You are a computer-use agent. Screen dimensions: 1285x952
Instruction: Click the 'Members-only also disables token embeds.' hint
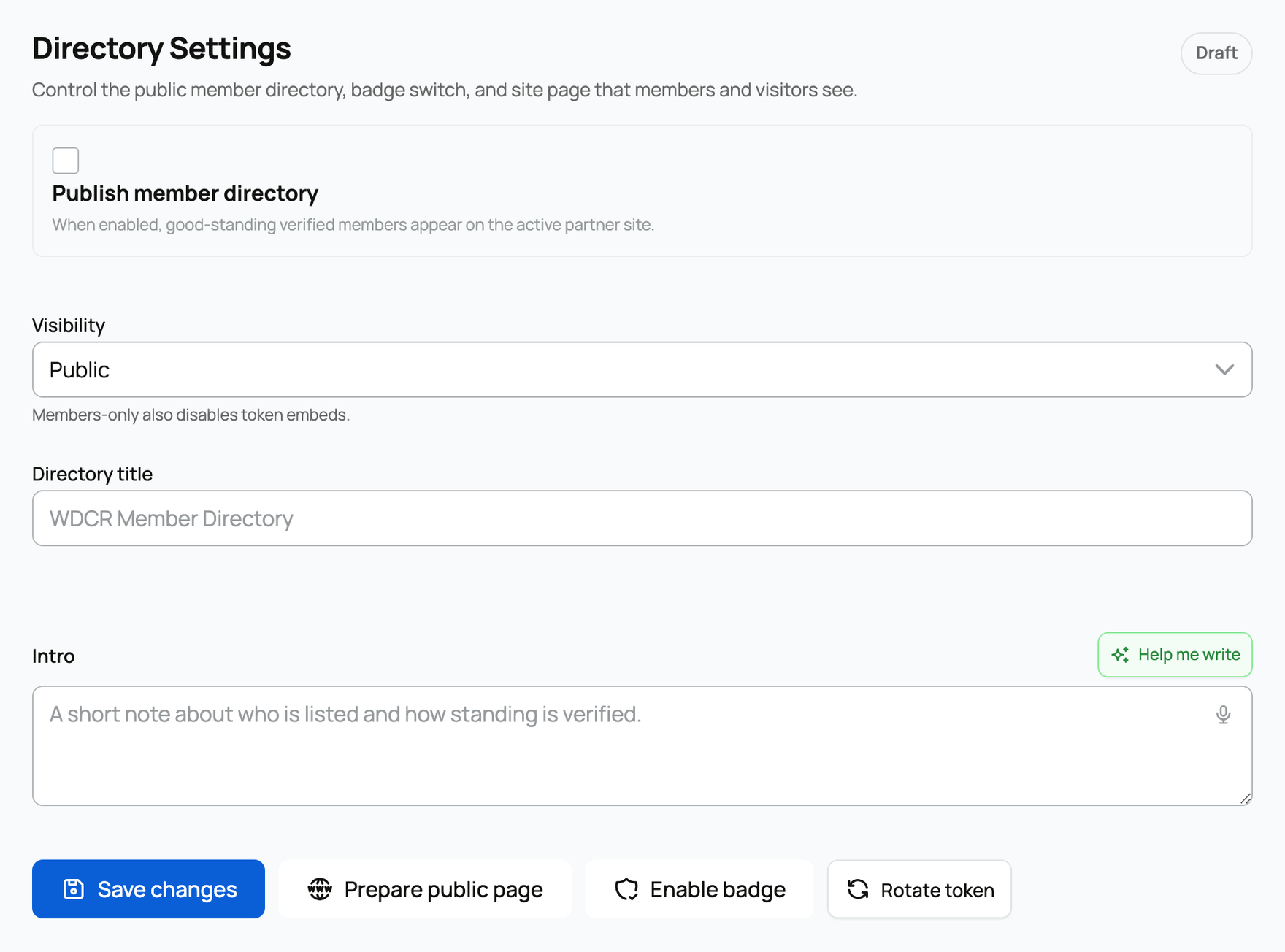tap(191, 415)
